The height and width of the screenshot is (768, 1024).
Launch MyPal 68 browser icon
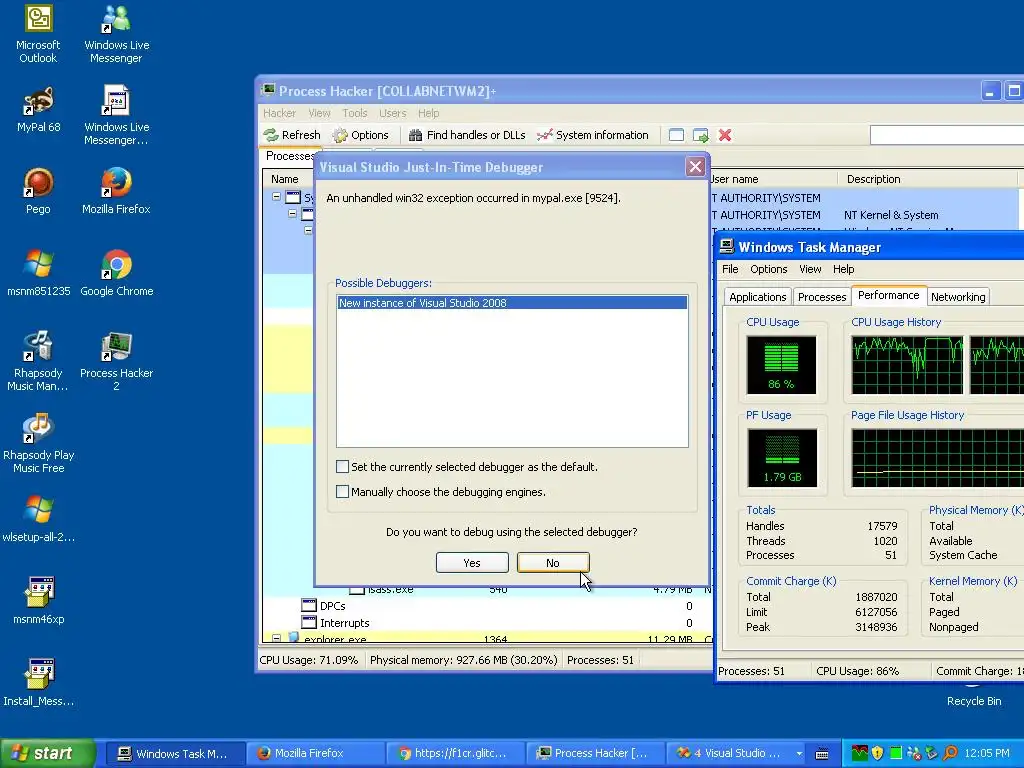pyautogui.click(x=39, y=110)
